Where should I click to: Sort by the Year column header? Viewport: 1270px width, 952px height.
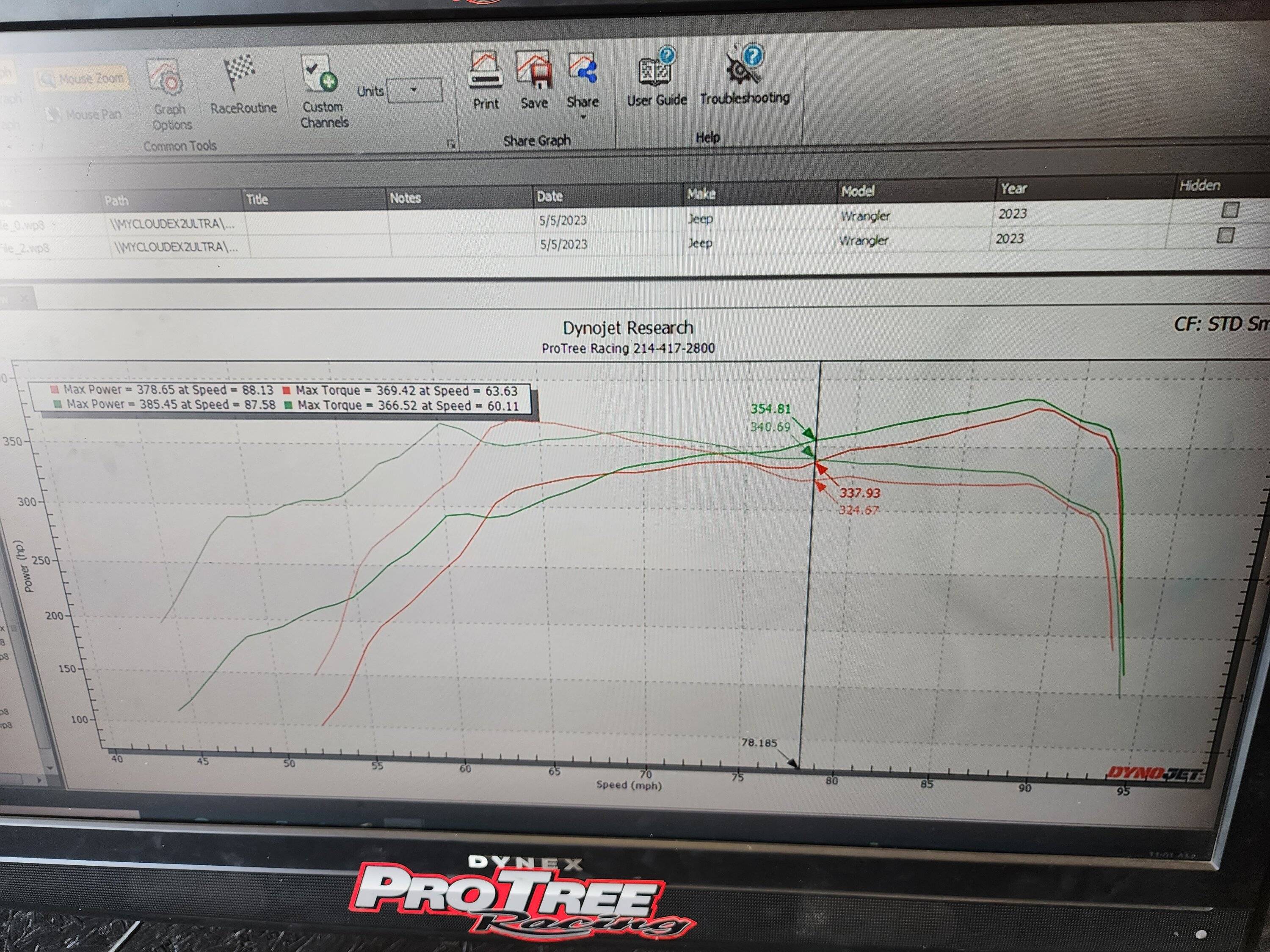tap(1013, 189)
